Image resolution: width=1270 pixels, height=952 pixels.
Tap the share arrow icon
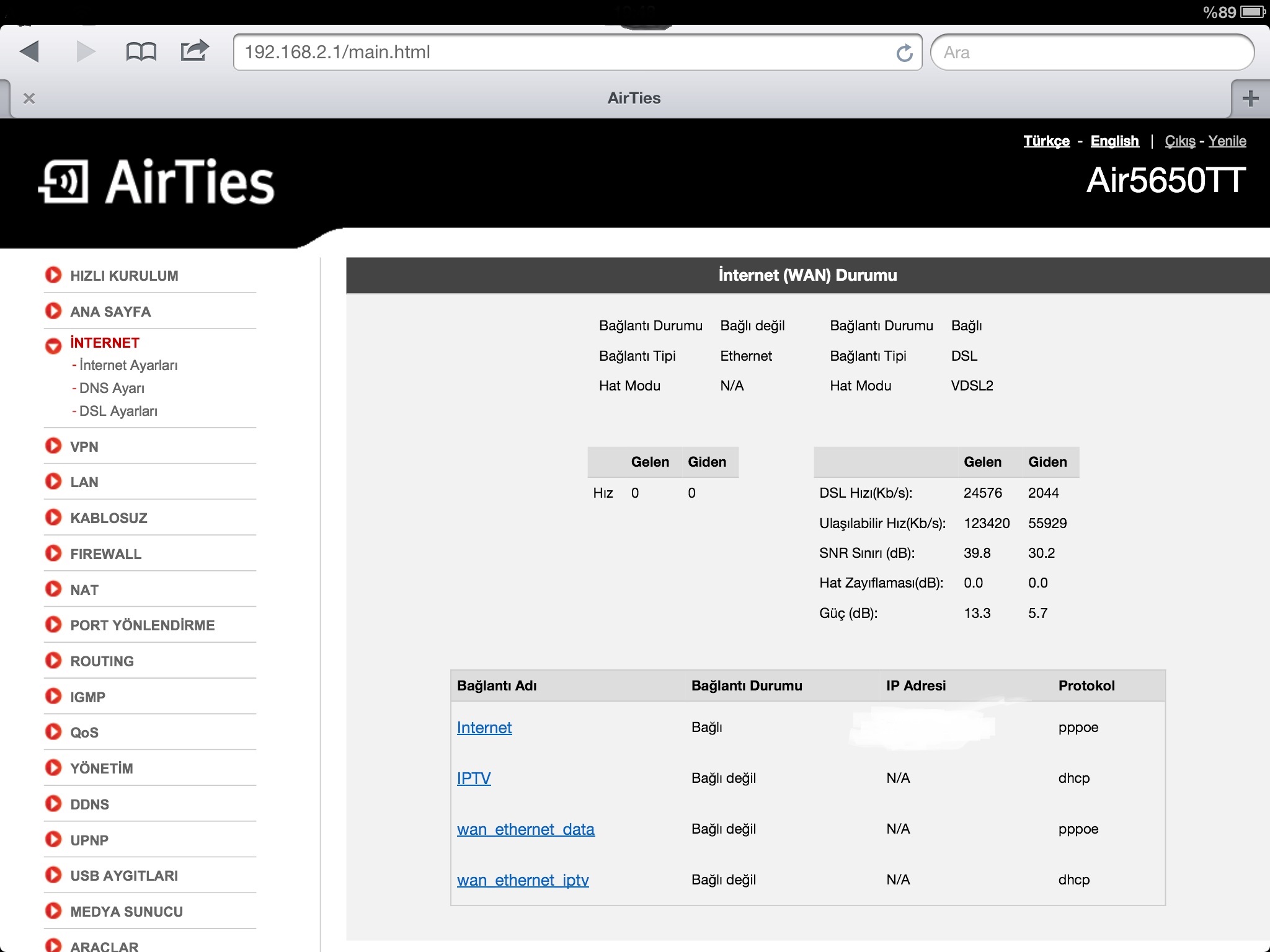coord(194,50)
